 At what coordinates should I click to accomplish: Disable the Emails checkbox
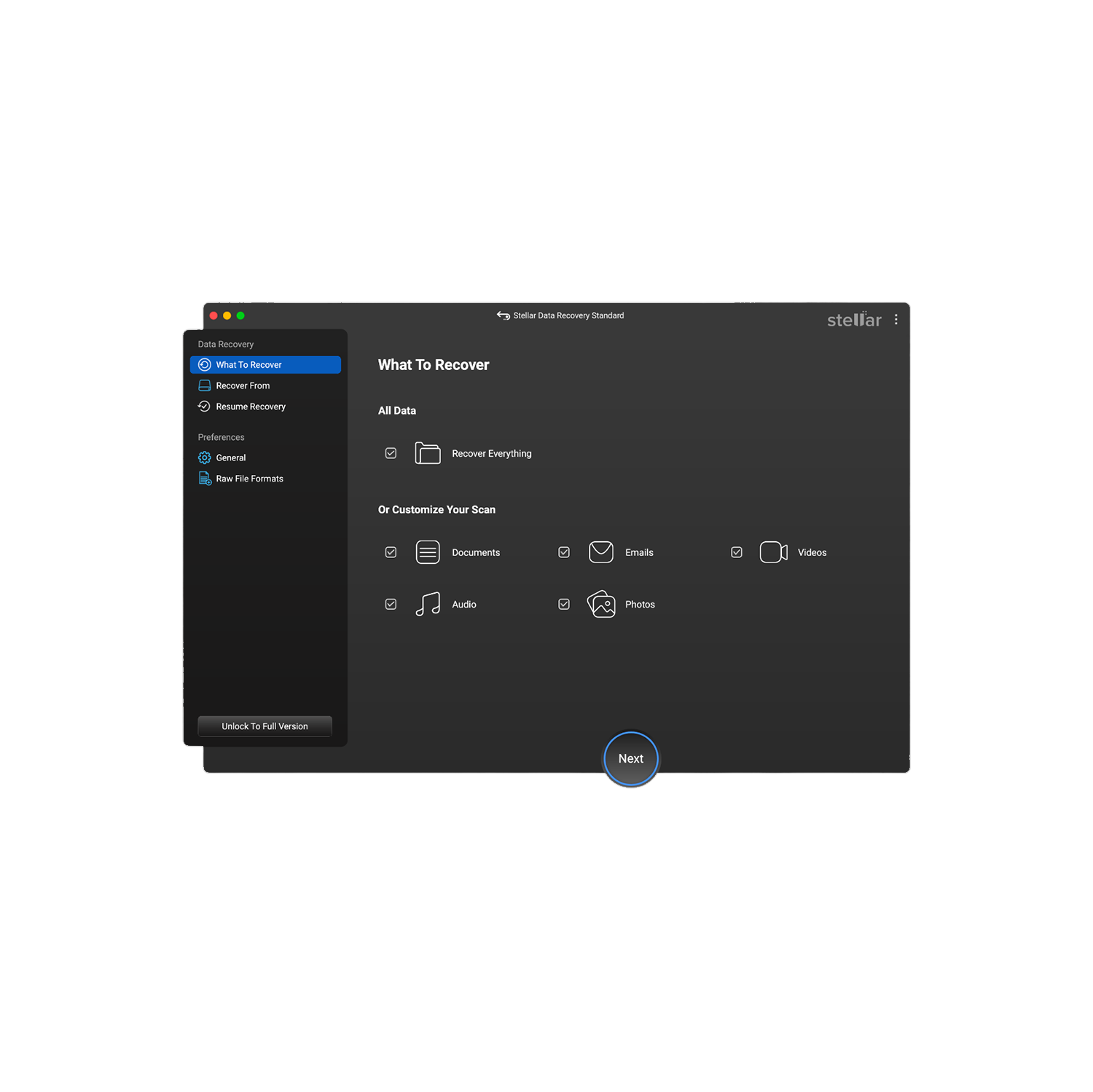click(564, 551)
